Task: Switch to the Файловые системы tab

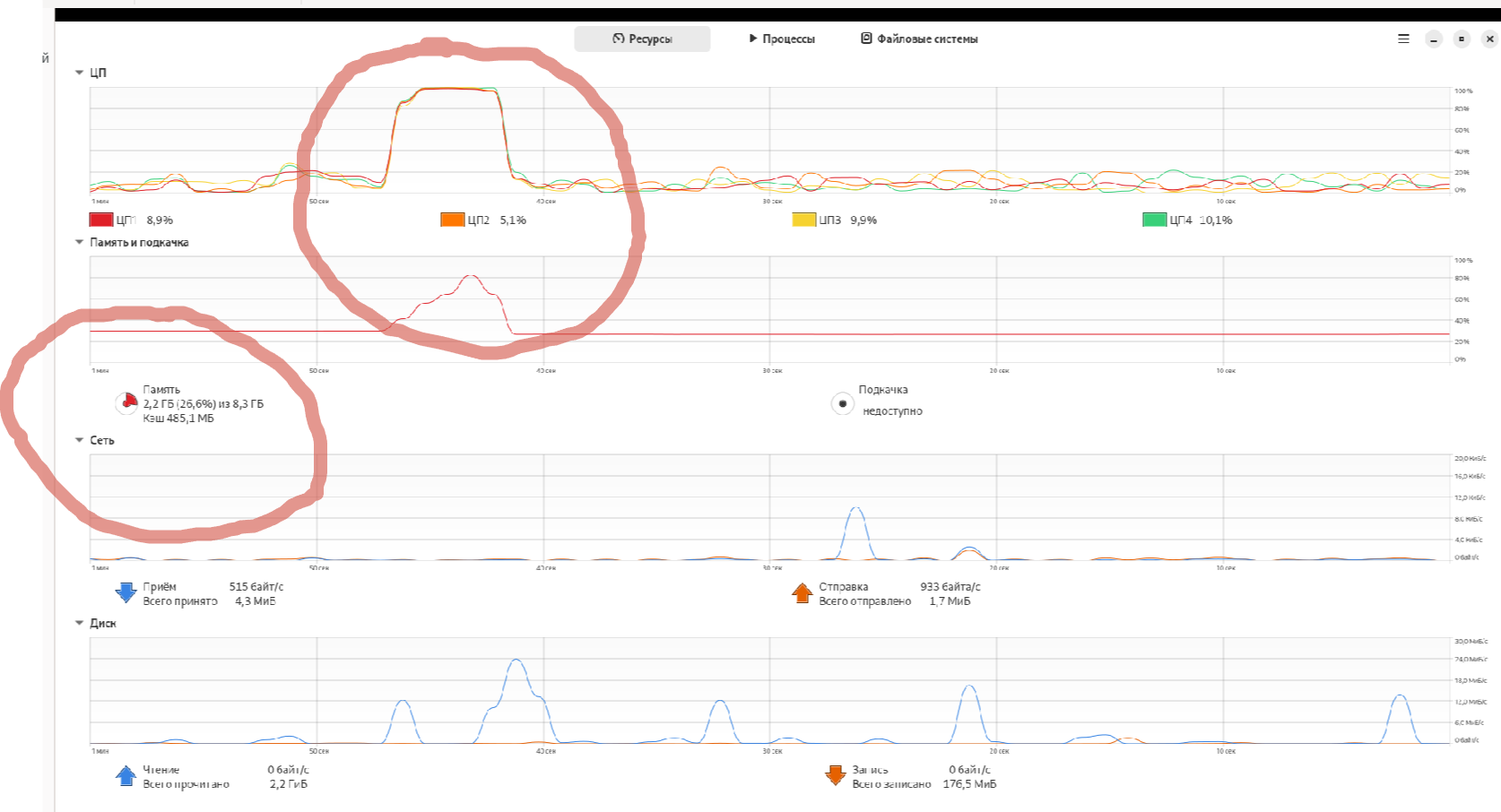Action: 919,39
